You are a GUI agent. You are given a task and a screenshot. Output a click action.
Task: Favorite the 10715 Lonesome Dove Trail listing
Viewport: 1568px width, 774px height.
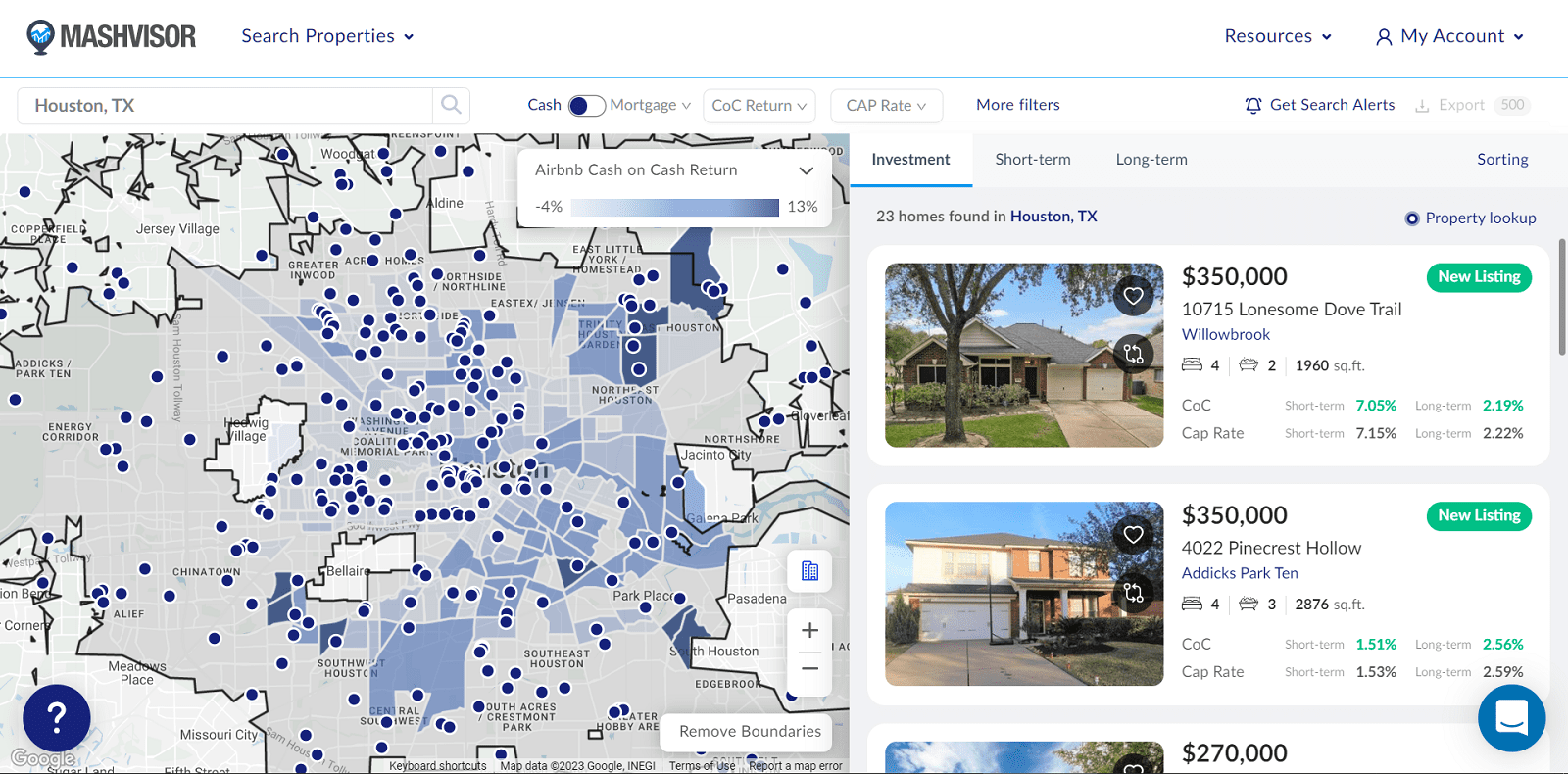1134,296
